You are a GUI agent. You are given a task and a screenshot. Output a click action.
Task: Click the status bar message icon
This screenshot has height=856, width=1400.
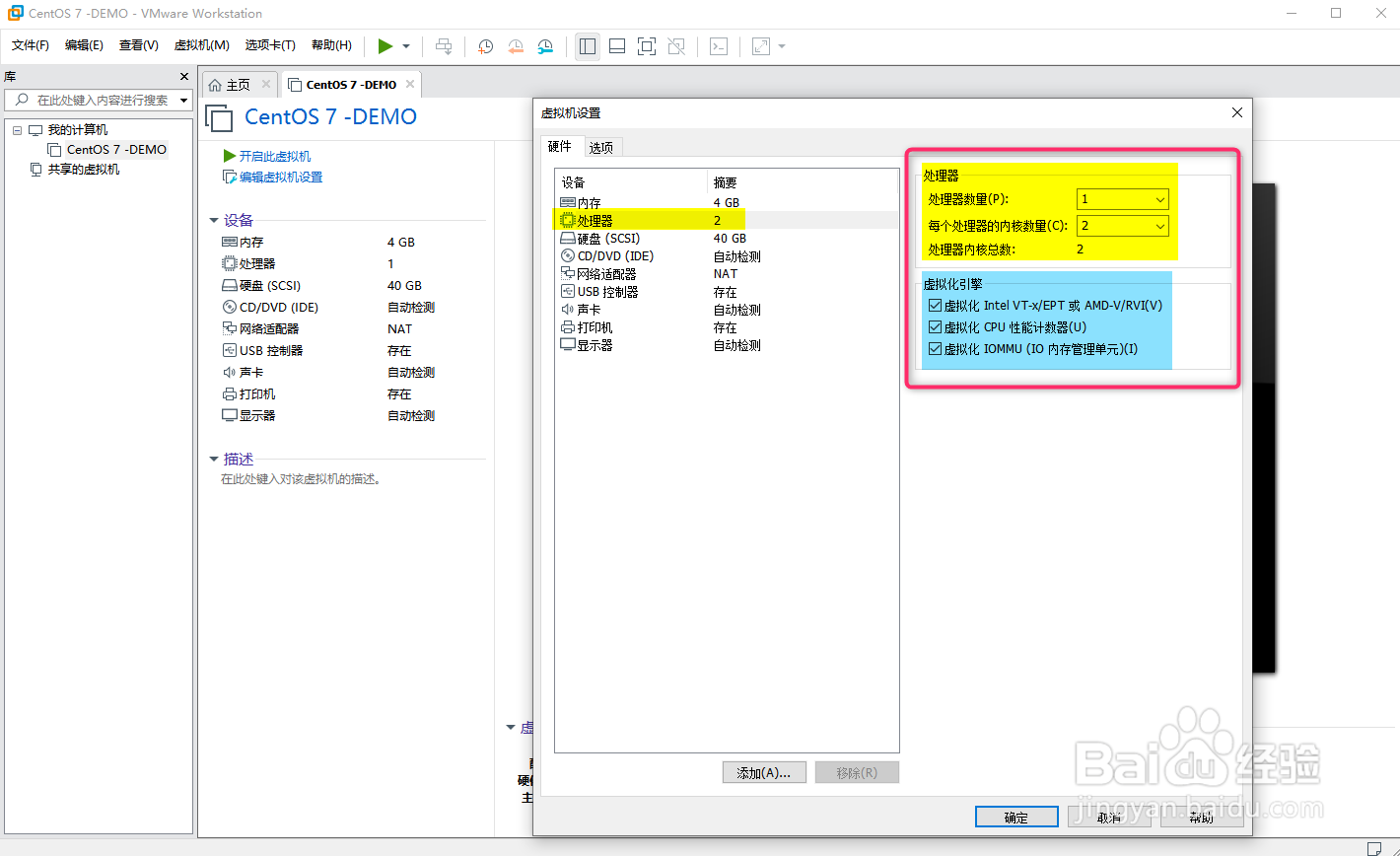(x=1374, y=847)
